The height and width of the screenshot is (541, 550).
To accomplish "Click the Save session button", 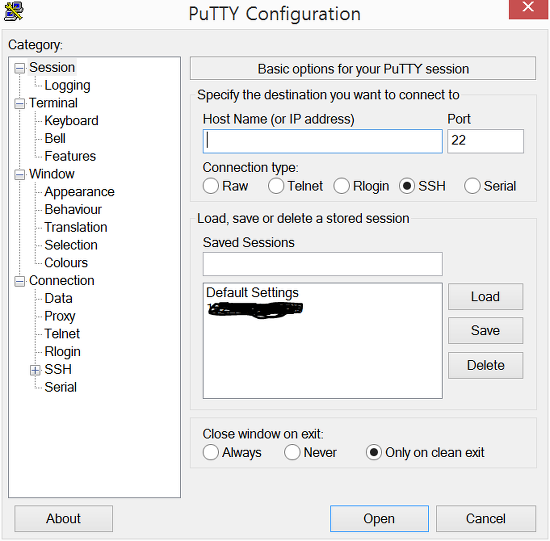I will (x=485, y=330).
